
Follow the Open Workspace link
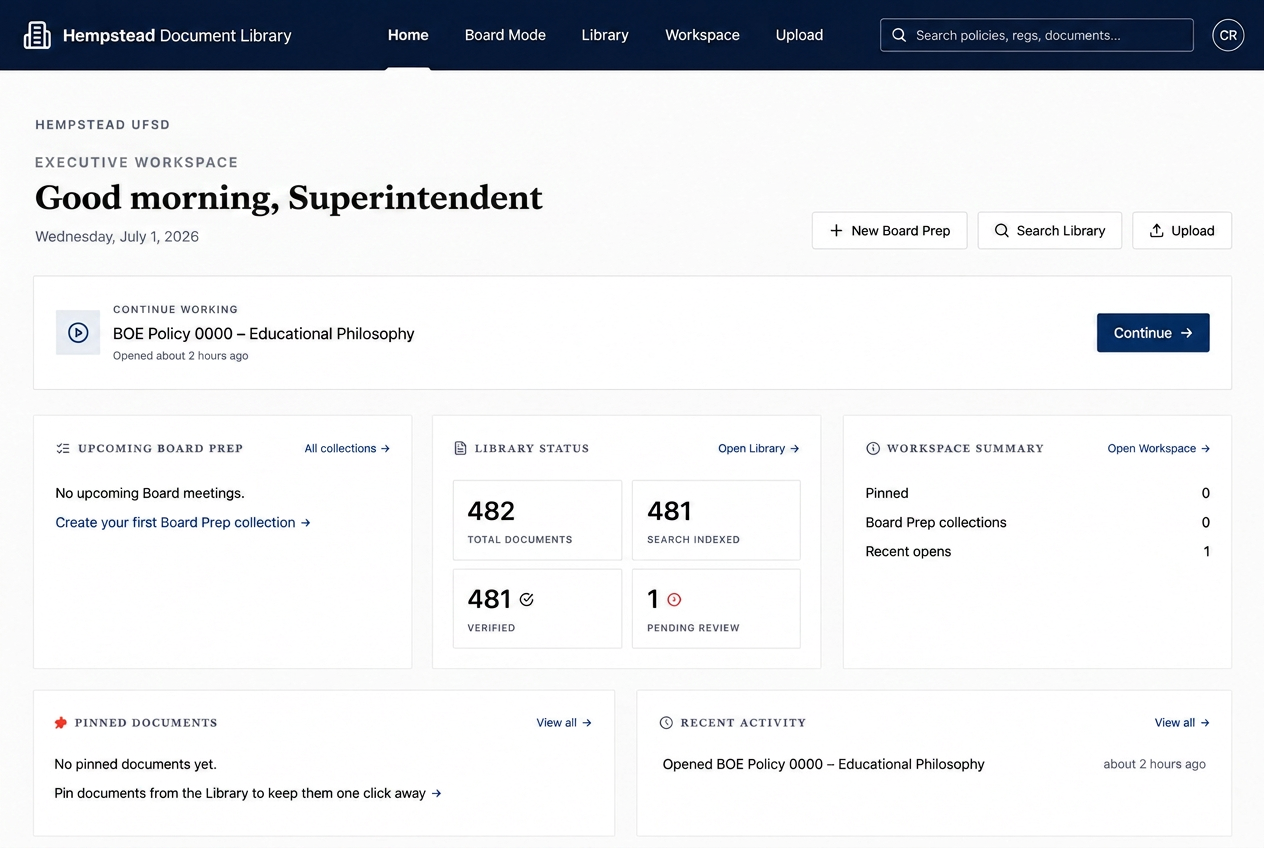tap(1159, 449)
